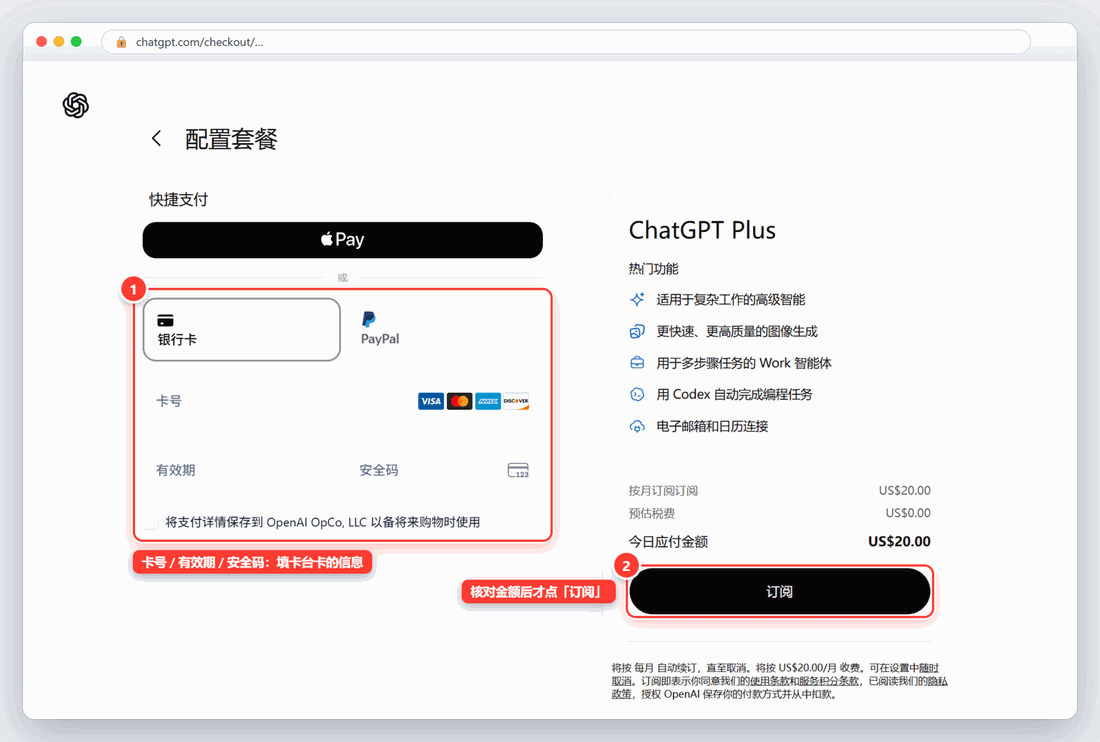Focus the 卡号 card number field

[x=342, y=401]
